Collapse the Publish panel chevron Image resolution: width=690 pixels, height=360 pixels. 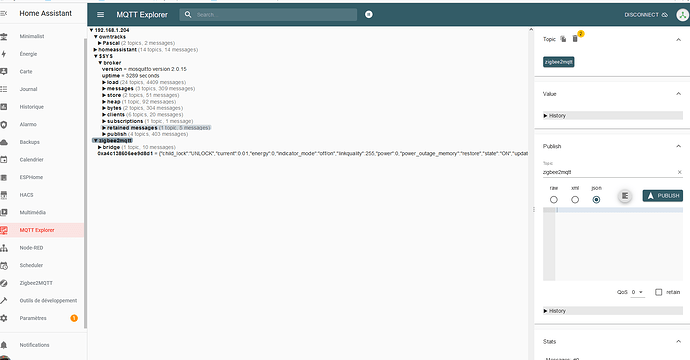678,146
